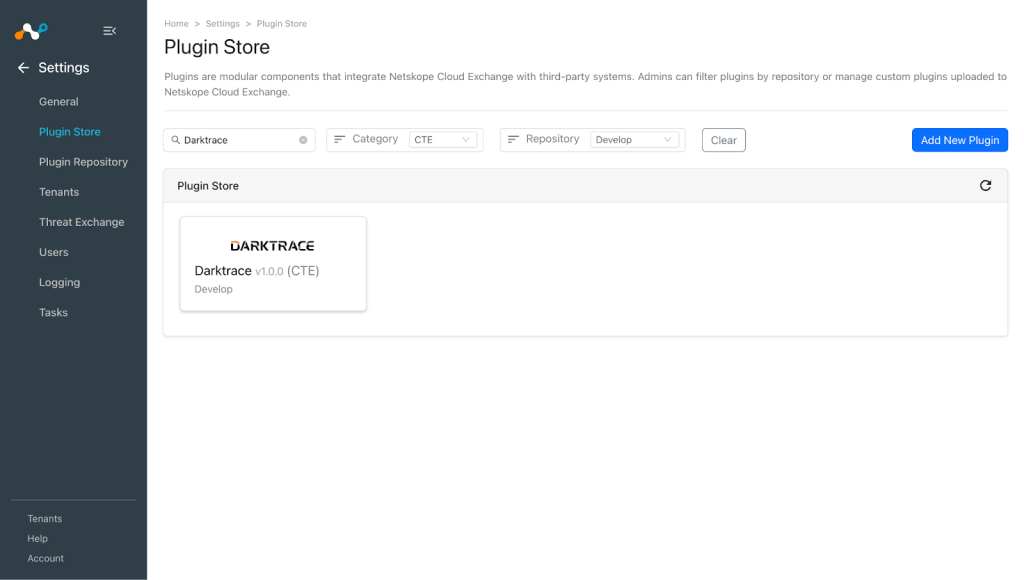This screenshot has width=1024, height=580.
Task: Go to Settings breadcrumb
Action: (223, 24)
